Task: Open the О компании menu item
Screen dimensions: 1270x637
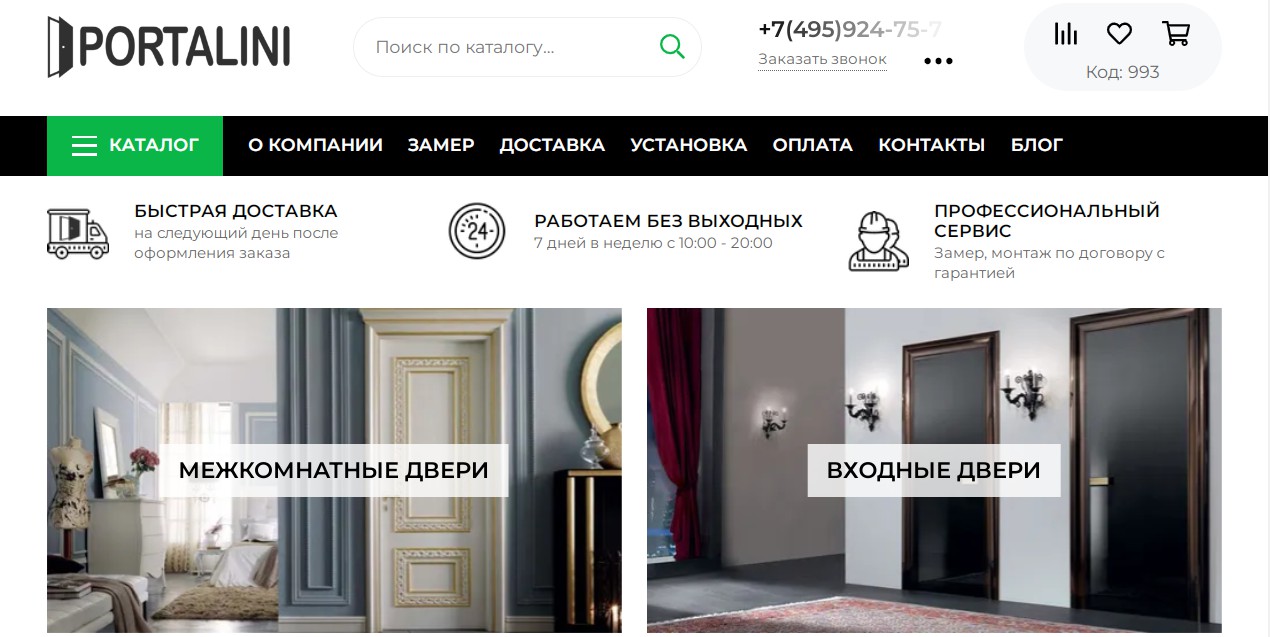Action: pyautogui.click(x=315, y=145)
